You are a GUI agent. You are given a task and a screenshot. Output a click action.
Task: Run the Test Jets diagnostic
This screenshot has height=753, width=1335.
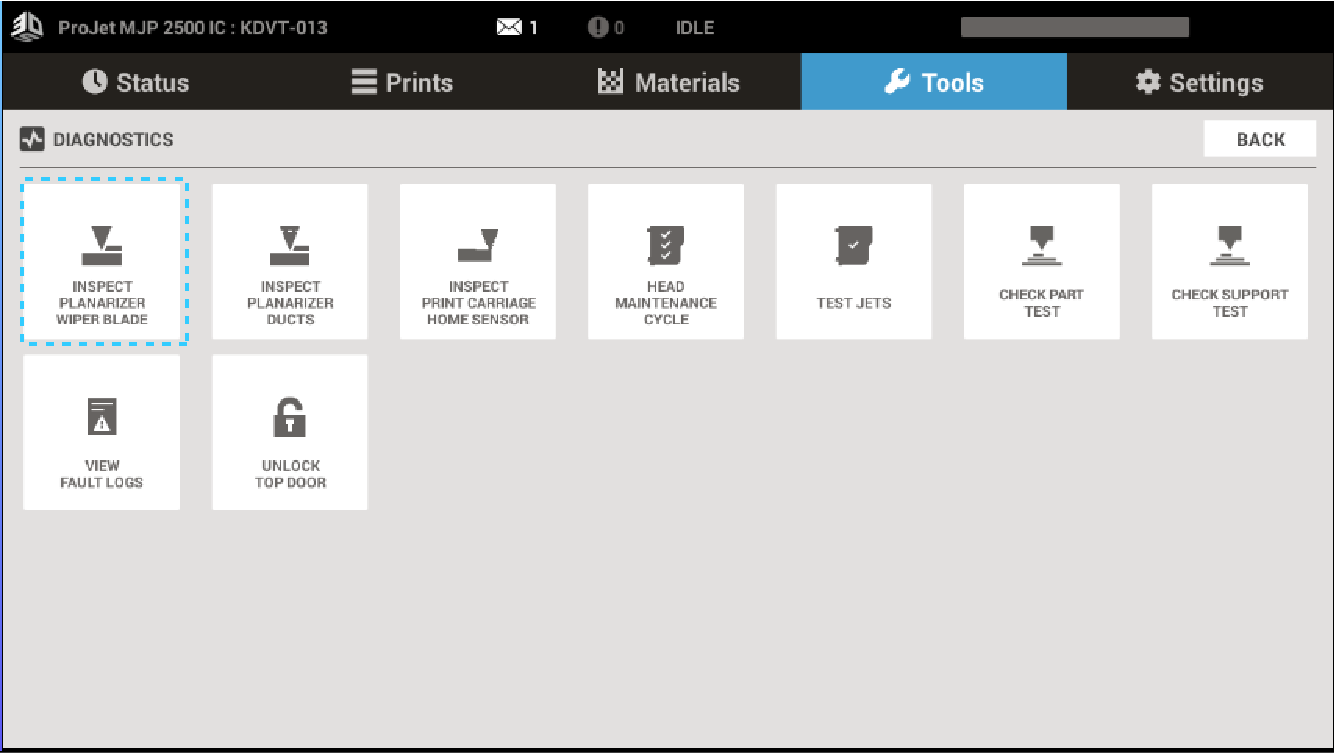[854, 262]
